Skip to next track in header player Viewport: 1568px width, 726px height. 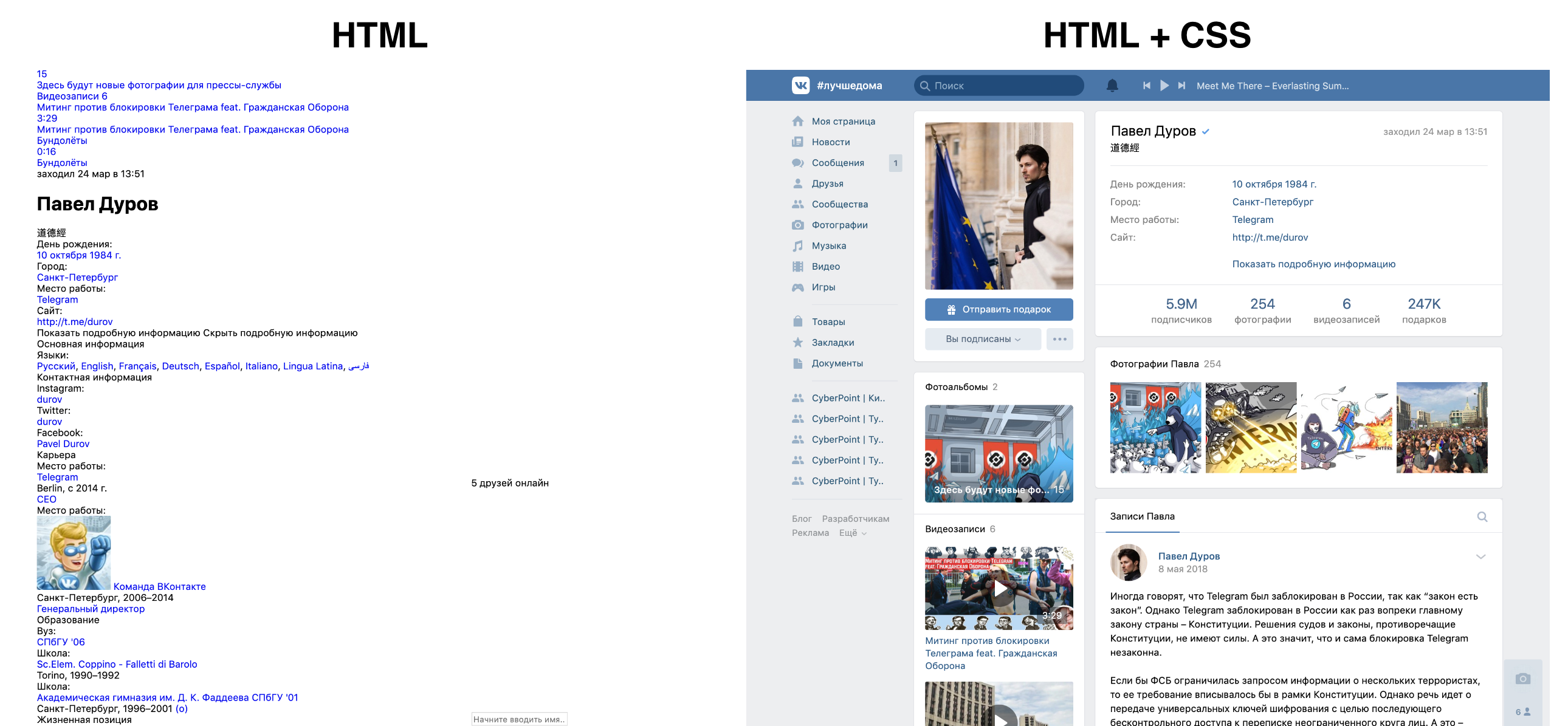pyautogui.click(x=1181, y=86)
